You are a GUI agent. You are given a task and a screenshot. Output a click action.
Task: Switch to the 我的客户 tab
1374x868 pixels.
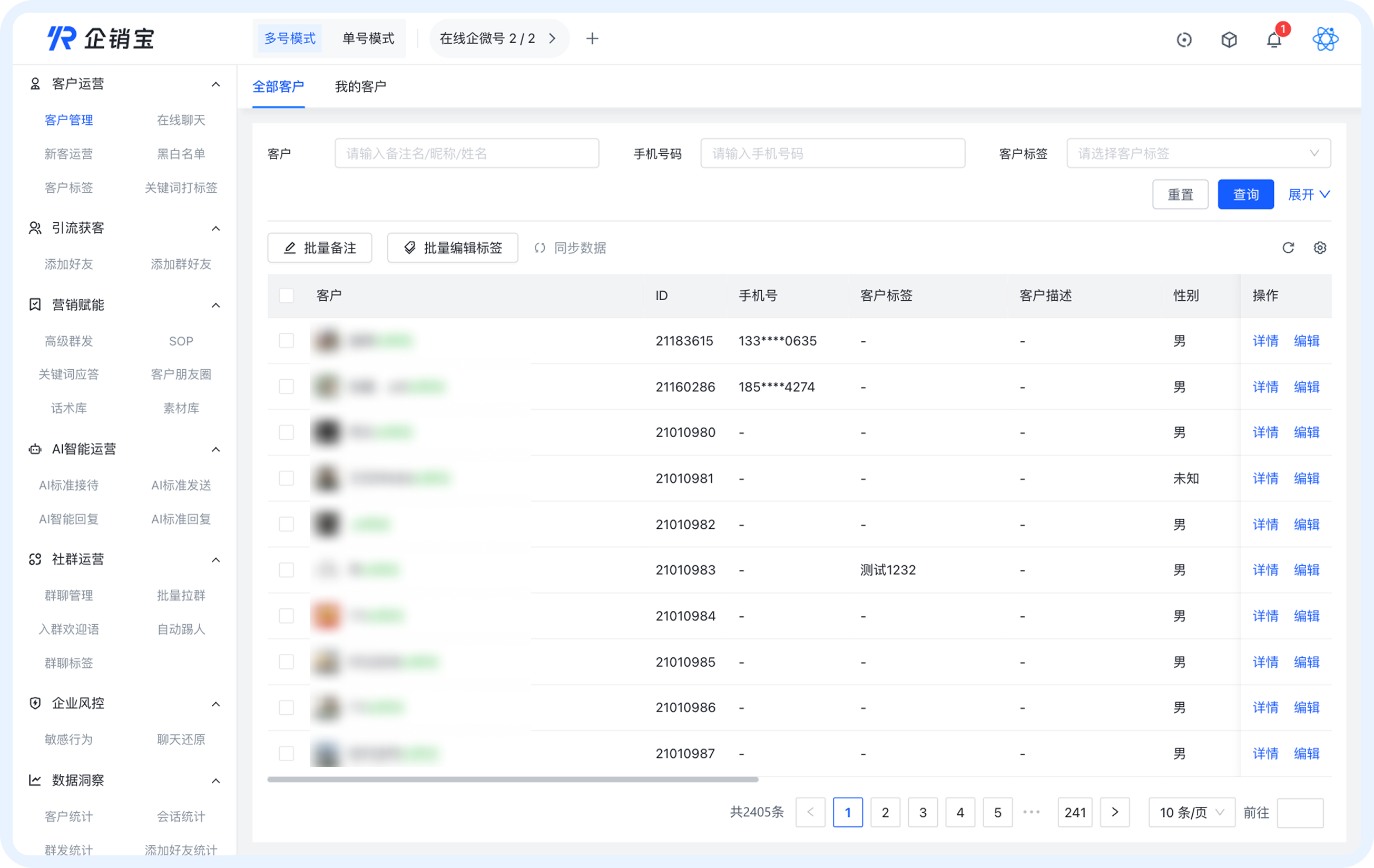click(360, 87)
